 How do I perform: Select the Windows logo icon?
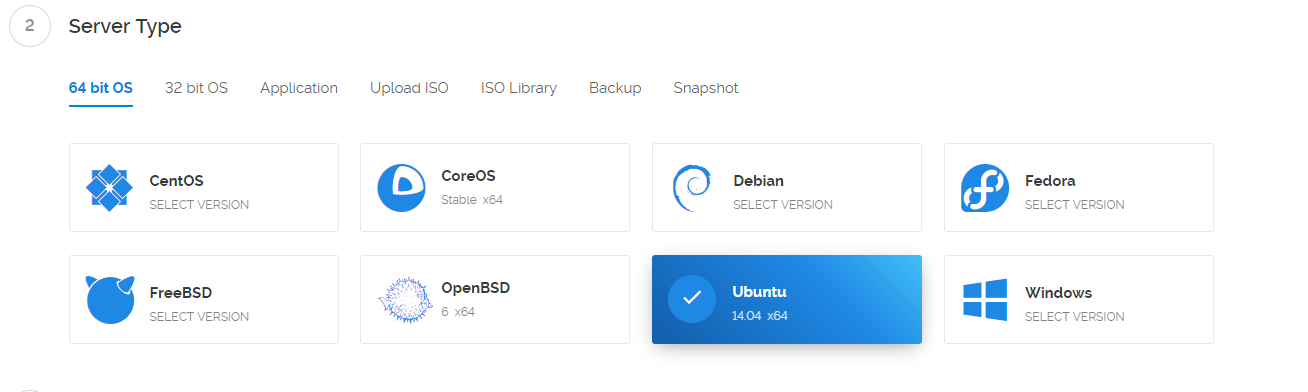985,299
